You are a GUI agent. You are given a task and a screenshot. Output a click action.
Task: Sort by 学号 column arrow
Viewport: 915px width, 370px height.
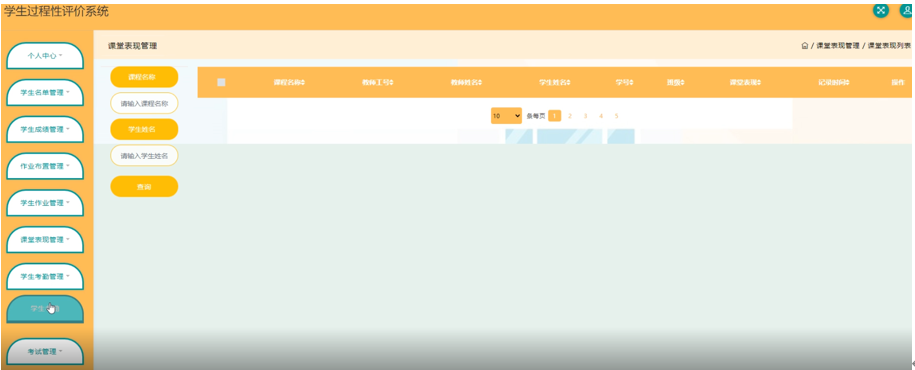click(x=631, y=82)
